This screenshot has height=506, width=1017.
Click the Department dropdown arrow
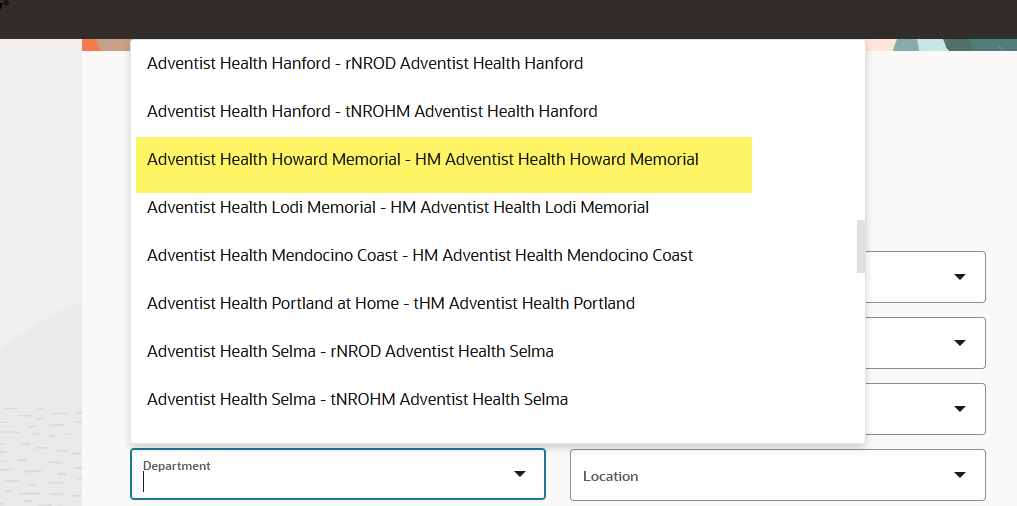520,474
